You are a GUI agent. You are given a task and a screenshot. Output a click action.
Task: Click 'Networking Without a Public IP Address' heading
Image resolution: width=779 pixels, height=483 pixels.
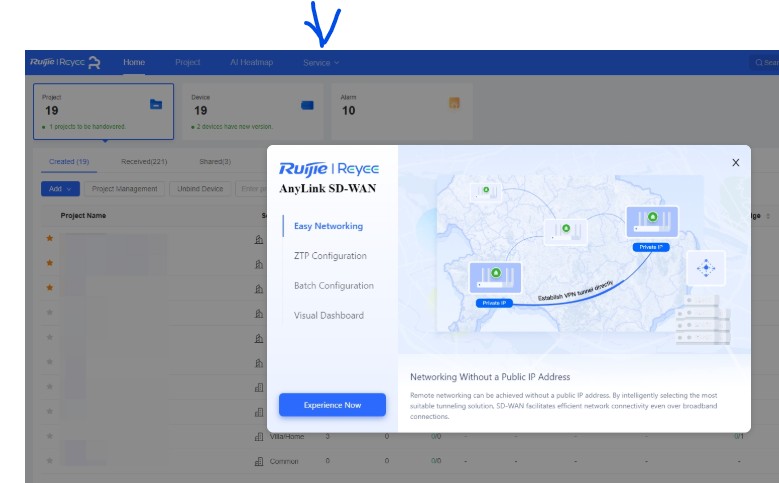pos(490,377)
